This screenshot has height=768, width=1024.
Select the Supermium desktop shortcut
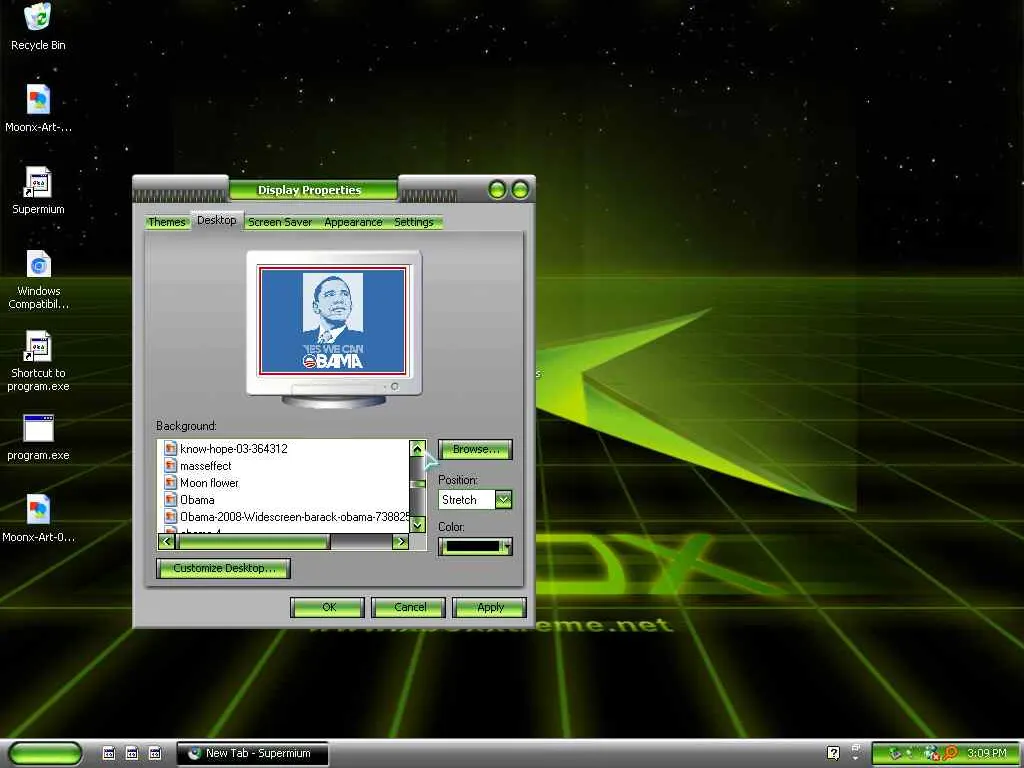38,191
